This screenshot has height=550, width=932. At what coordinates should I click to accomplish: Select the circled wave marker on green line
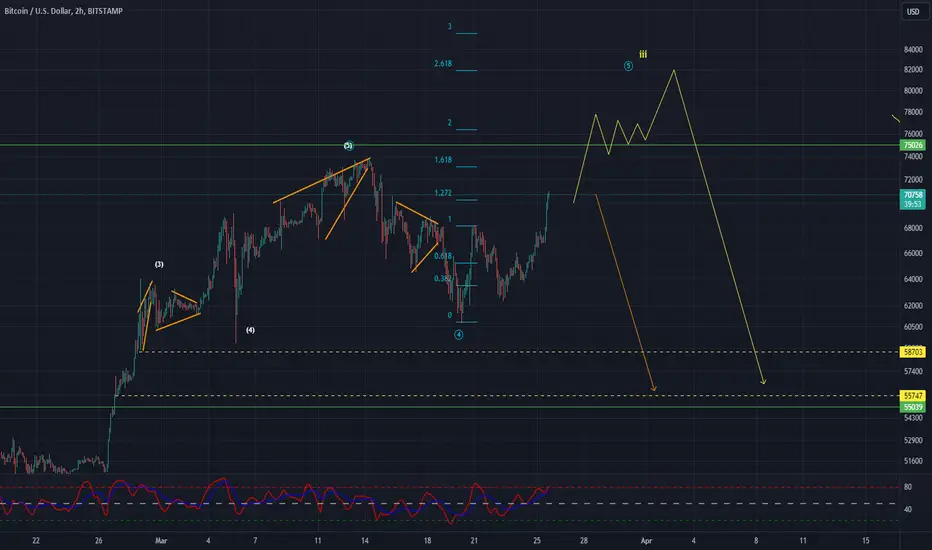[x=349, y=146]
